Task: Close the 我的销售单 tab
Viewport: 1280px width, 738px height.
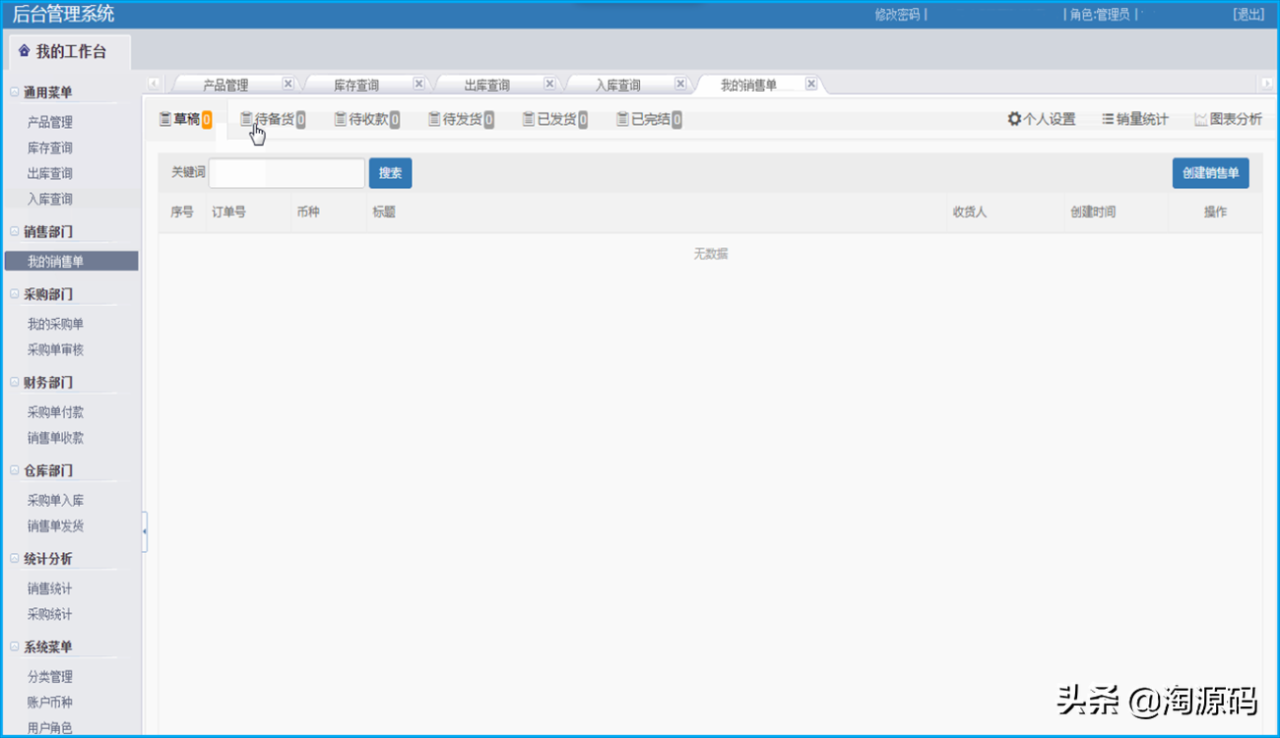Action: (x=811, y=84)
